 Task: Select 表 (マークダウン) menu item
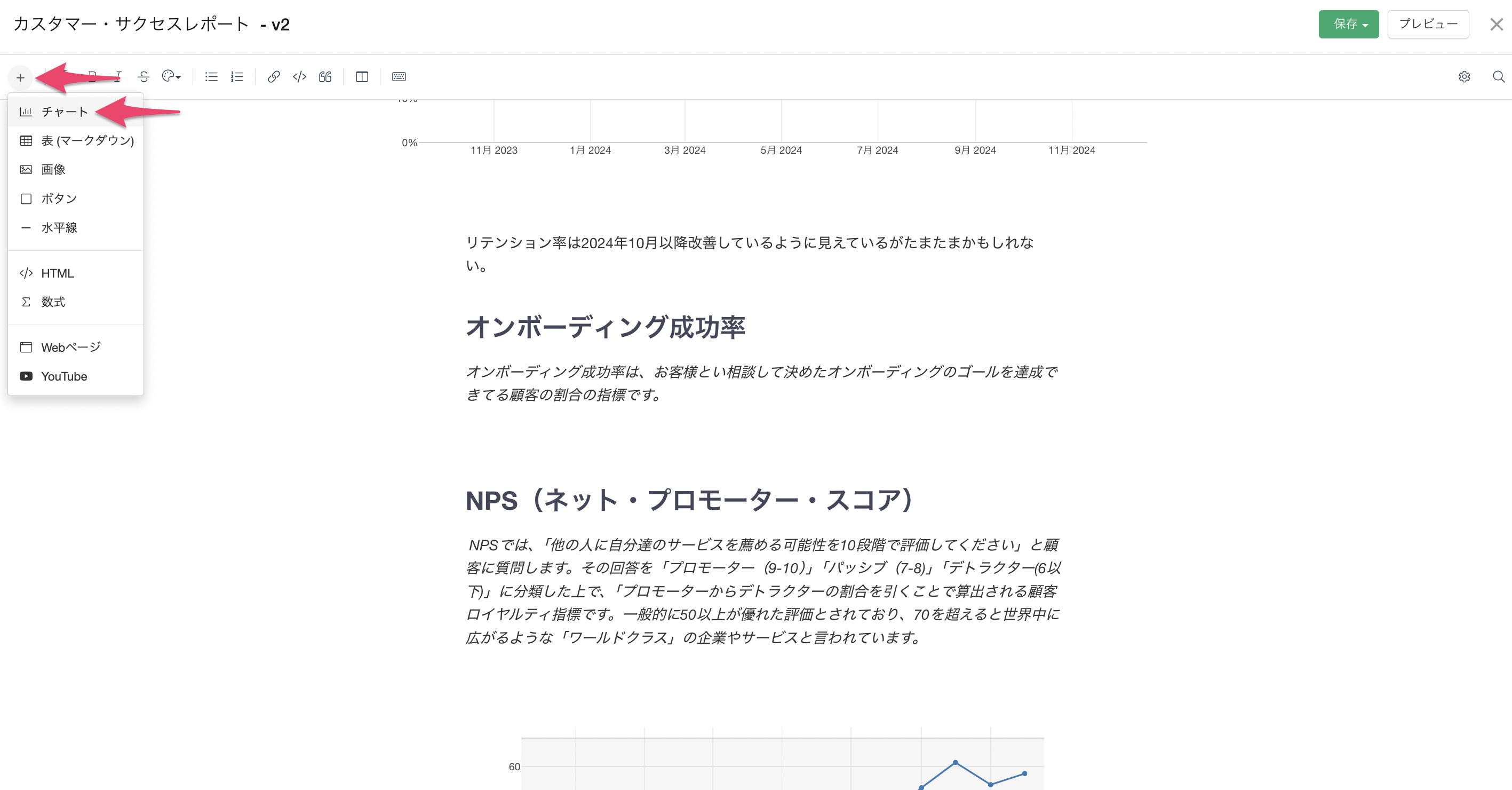tap(76, 140)
